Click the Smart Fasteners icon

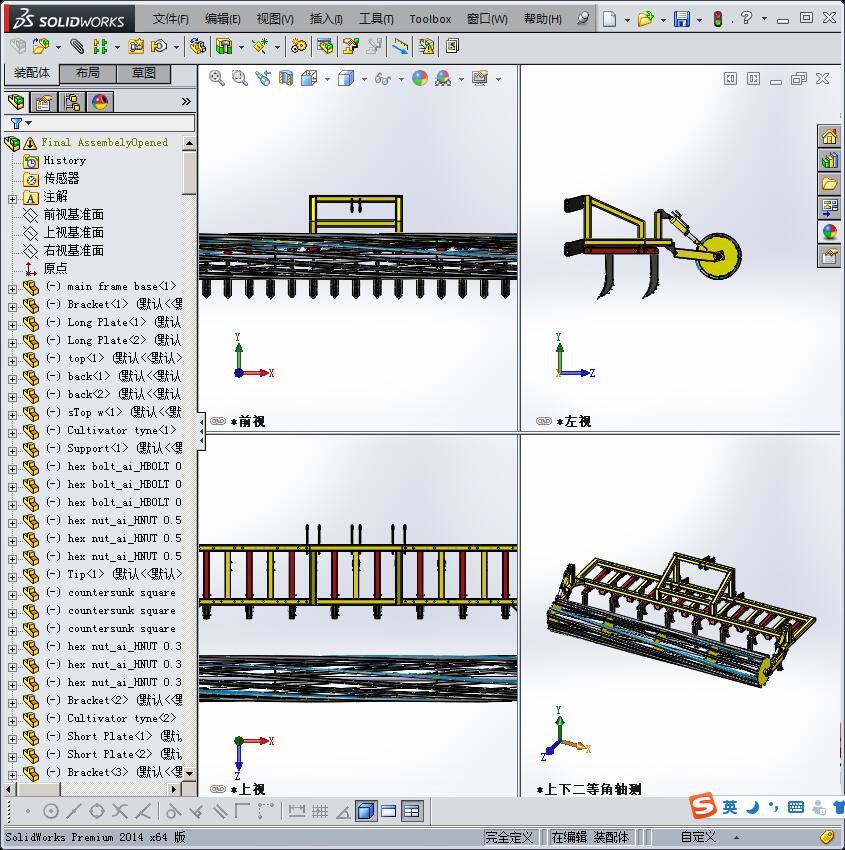[x=136, y=47]
